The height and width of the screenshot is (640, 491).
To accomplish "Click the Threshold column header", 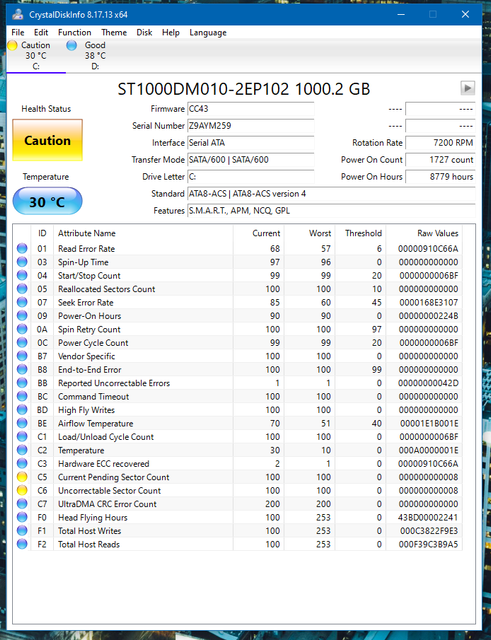I will (x=361, y=233).
